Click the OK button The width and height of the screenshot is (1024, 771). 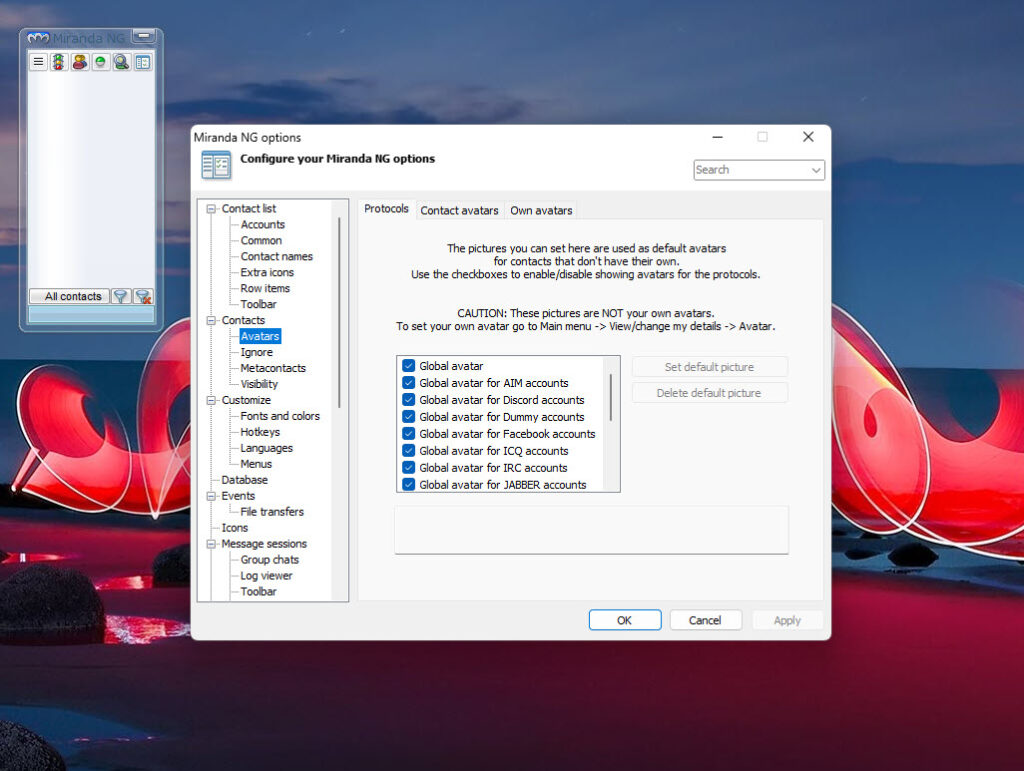625,620
